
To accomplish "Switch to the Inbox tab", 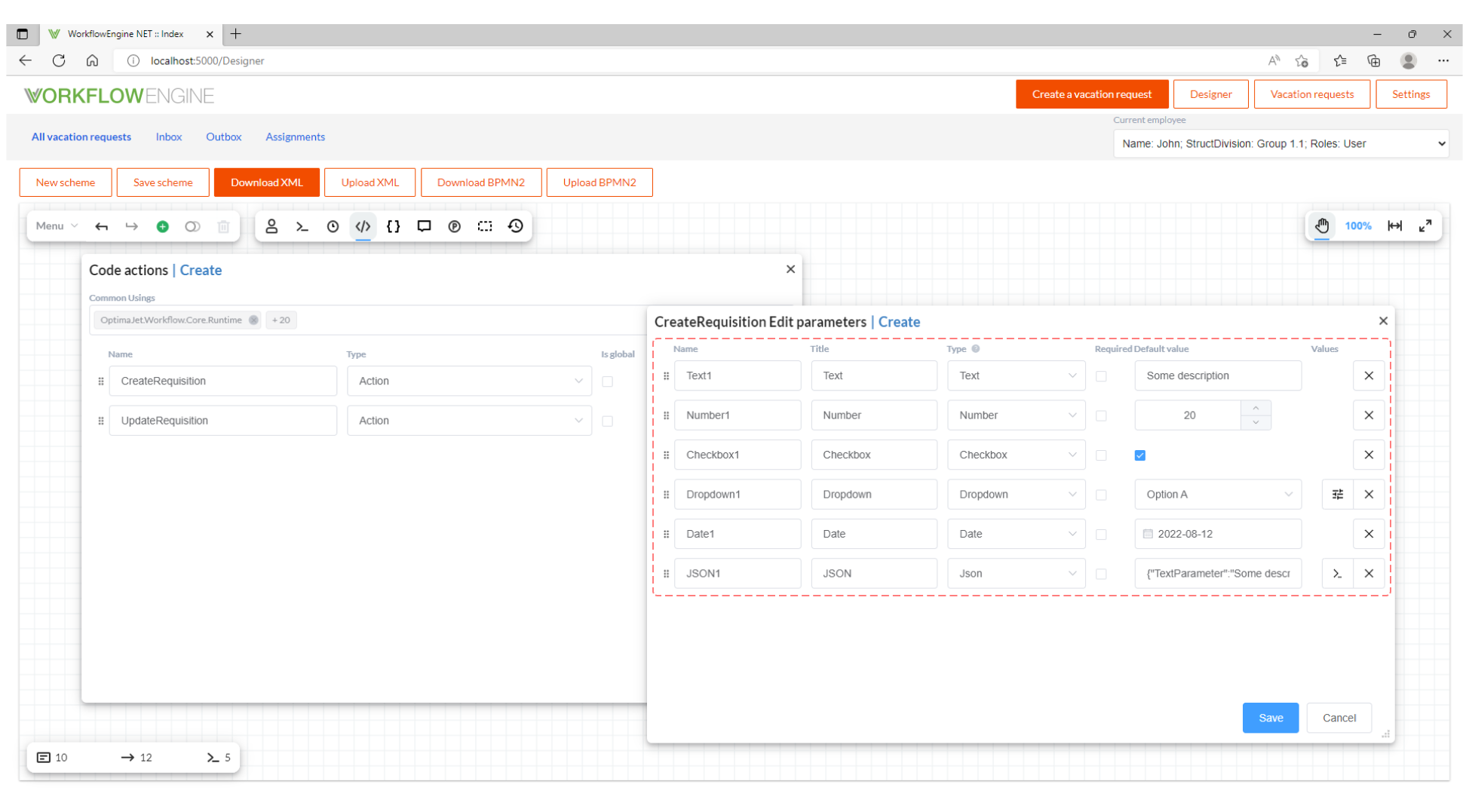I will pyautogui.click(x=169, y=137).
